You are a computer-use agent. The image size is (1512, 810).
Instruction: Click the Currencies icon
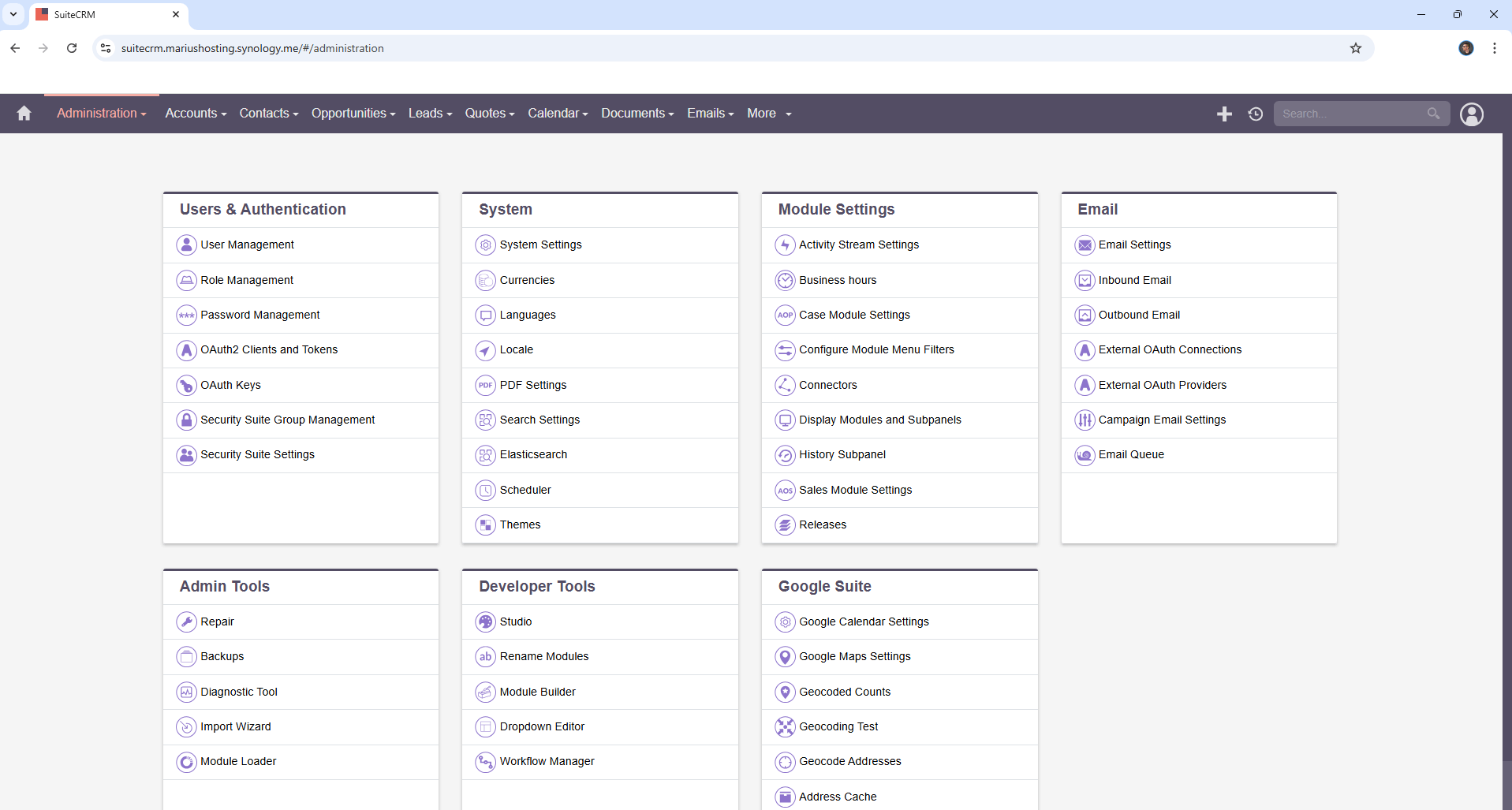(x=486, y=280)
